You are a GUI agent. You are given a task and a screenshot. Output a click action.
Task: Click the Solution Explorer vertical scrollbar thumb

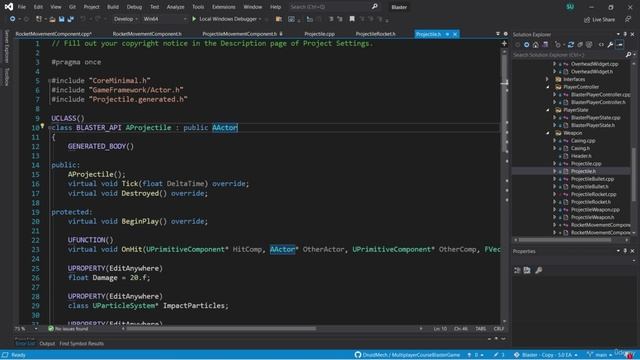634,174
